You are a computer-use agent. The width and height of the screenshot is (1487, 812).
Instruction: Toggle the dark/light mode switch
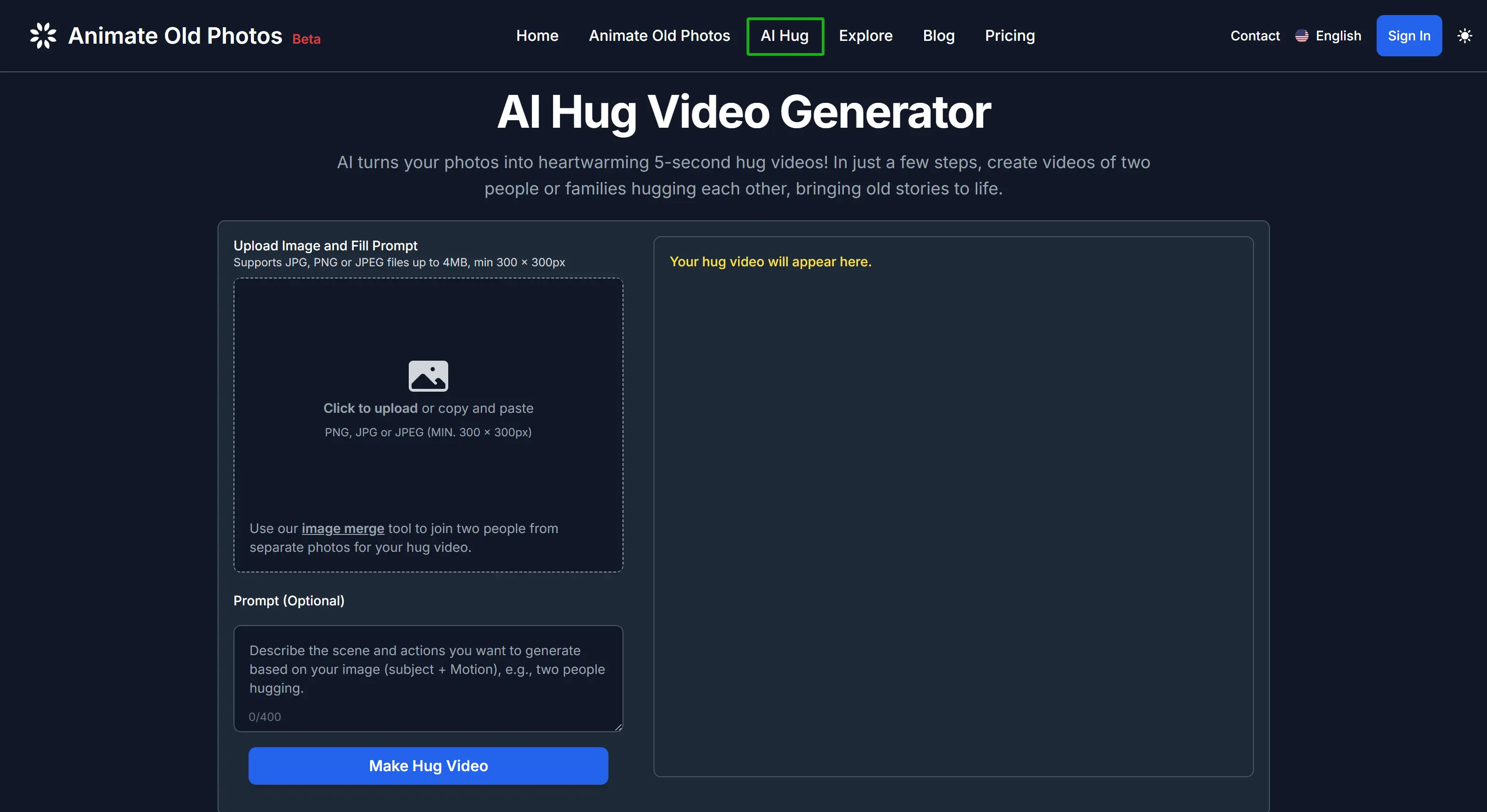pos(1465,35)
